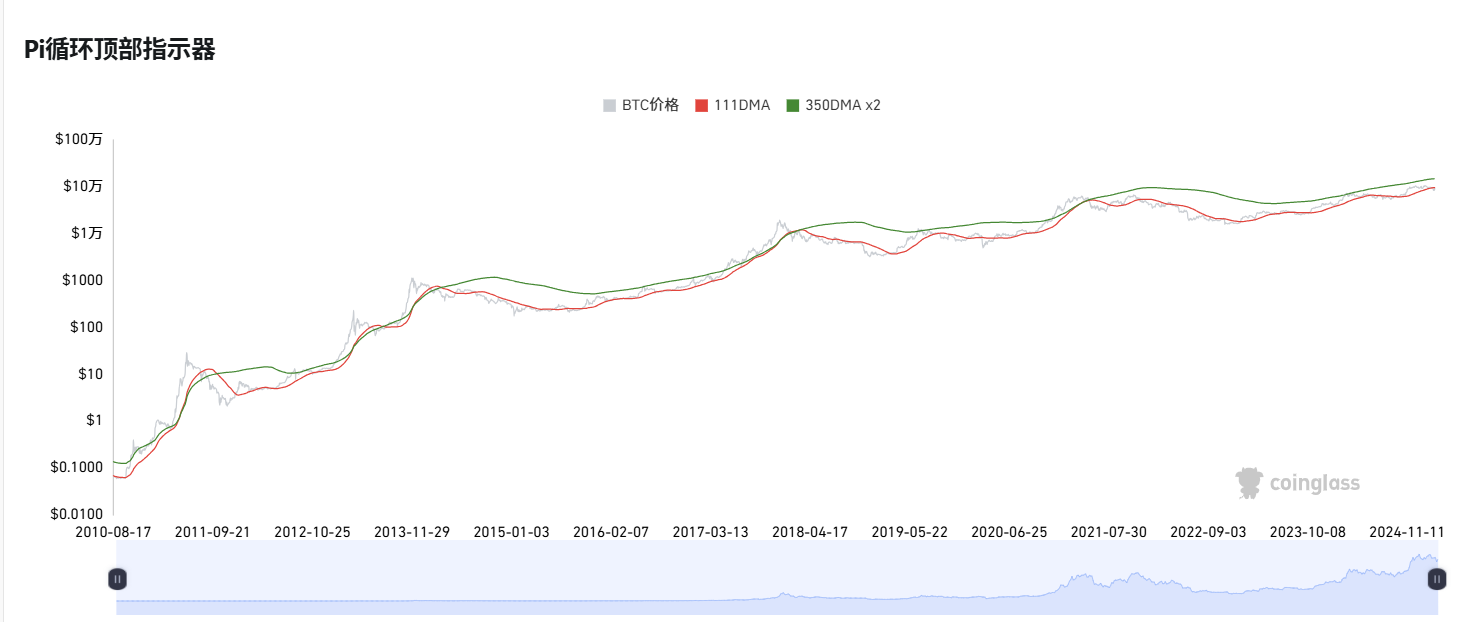Toggle the 111DMA series text label
Screen dimensions: 1466x622
[741, 105]
